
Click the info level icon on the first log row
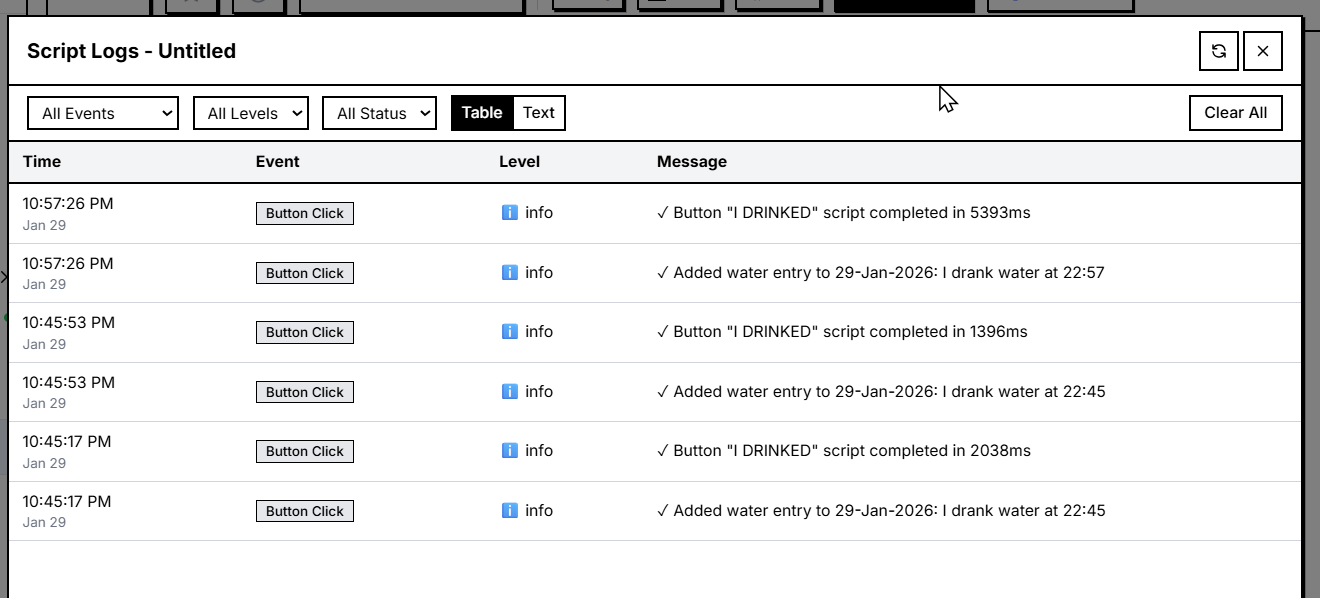coord(509,213)
